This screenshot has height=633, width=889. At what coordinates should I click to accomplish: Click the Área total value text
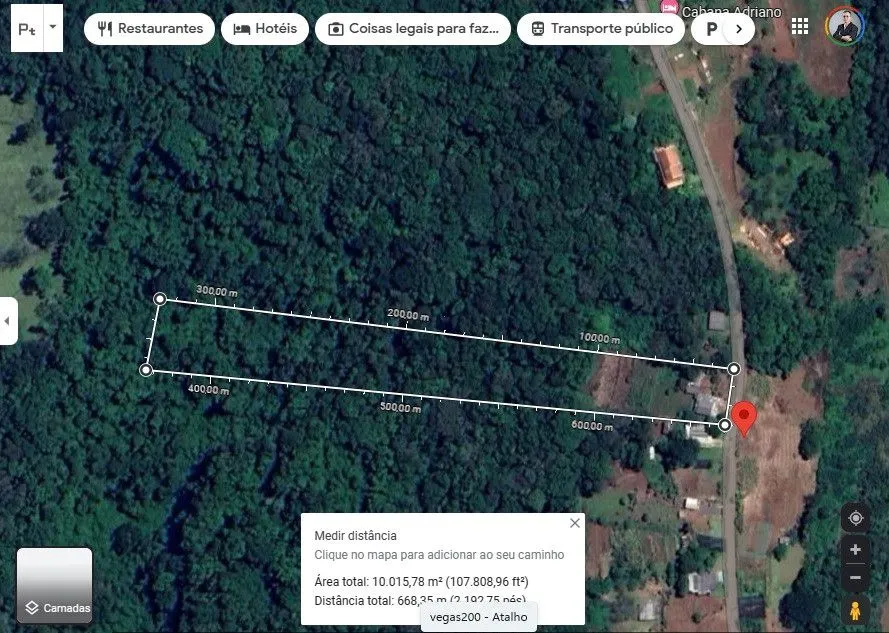(421, 581)
